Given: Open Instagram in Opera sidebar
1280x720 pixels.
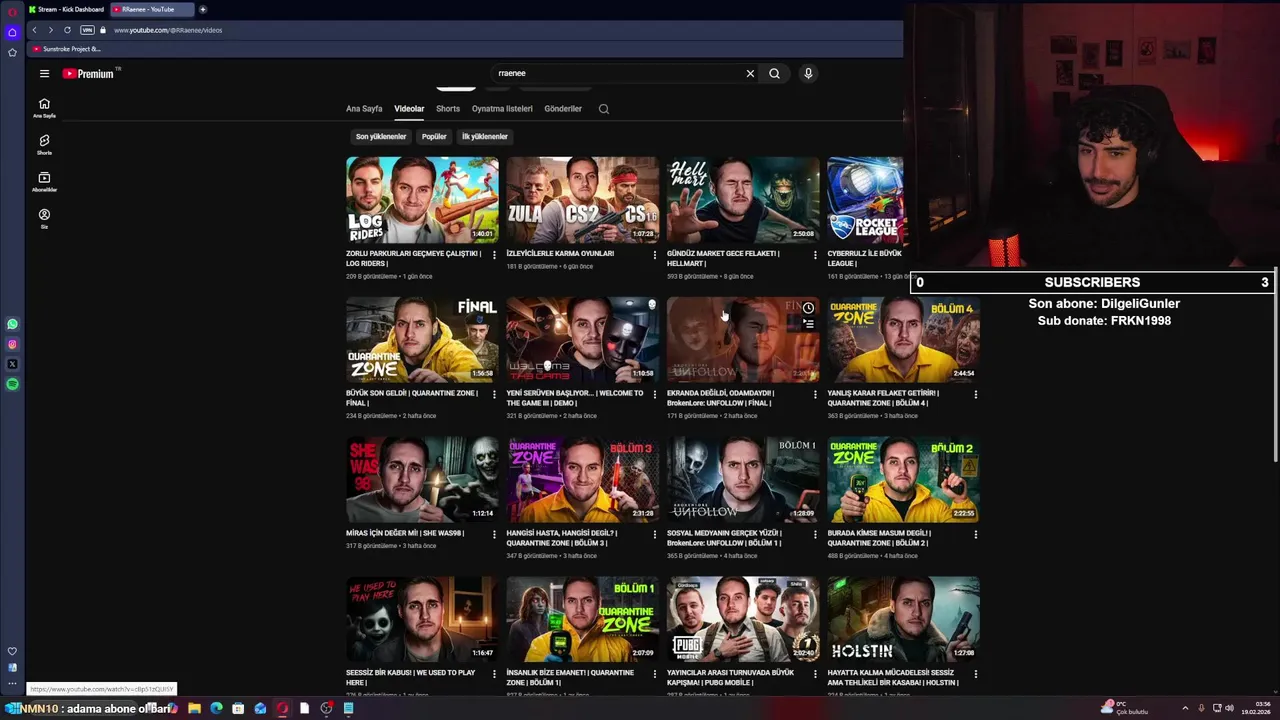Looking at the screenshot, I should click(12, 344).
